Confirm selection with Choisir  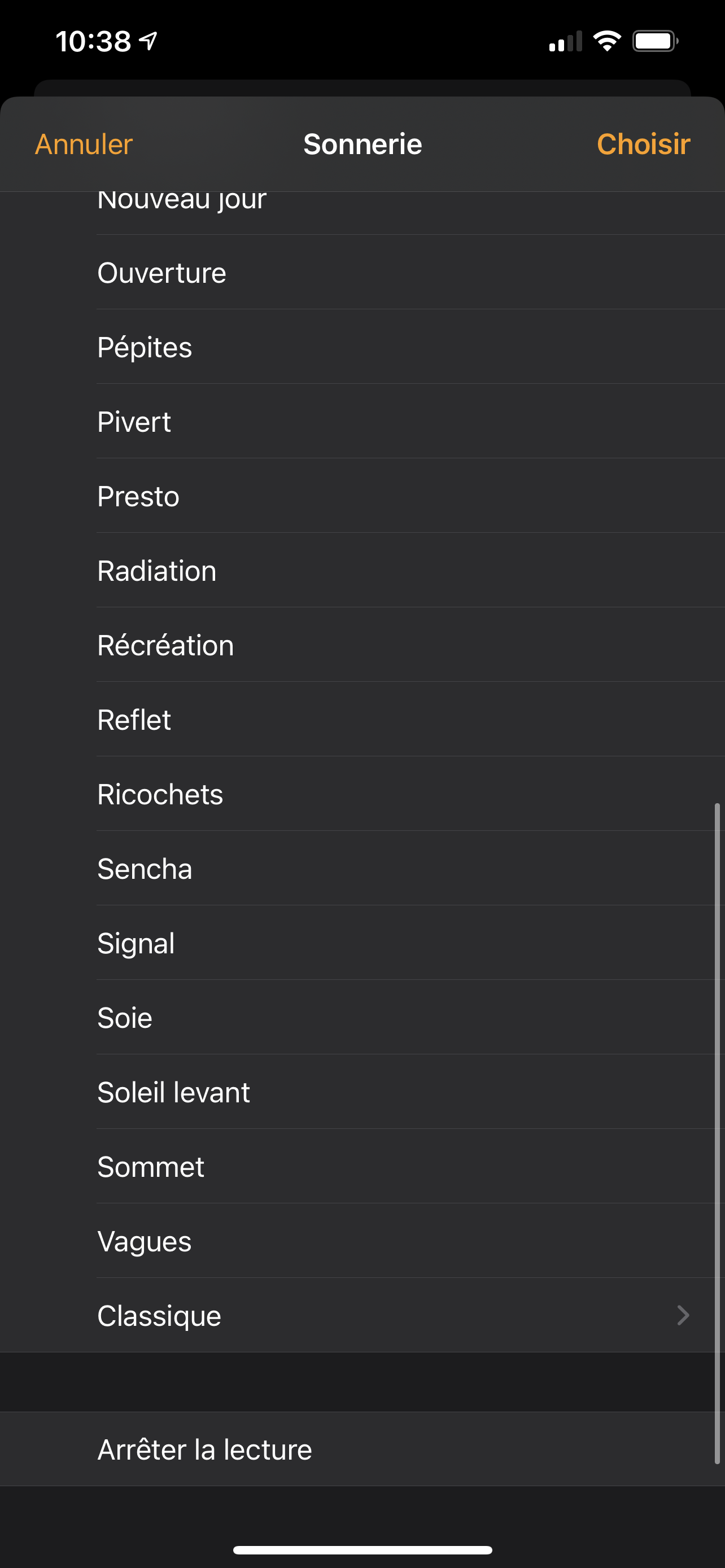point(643,144)
